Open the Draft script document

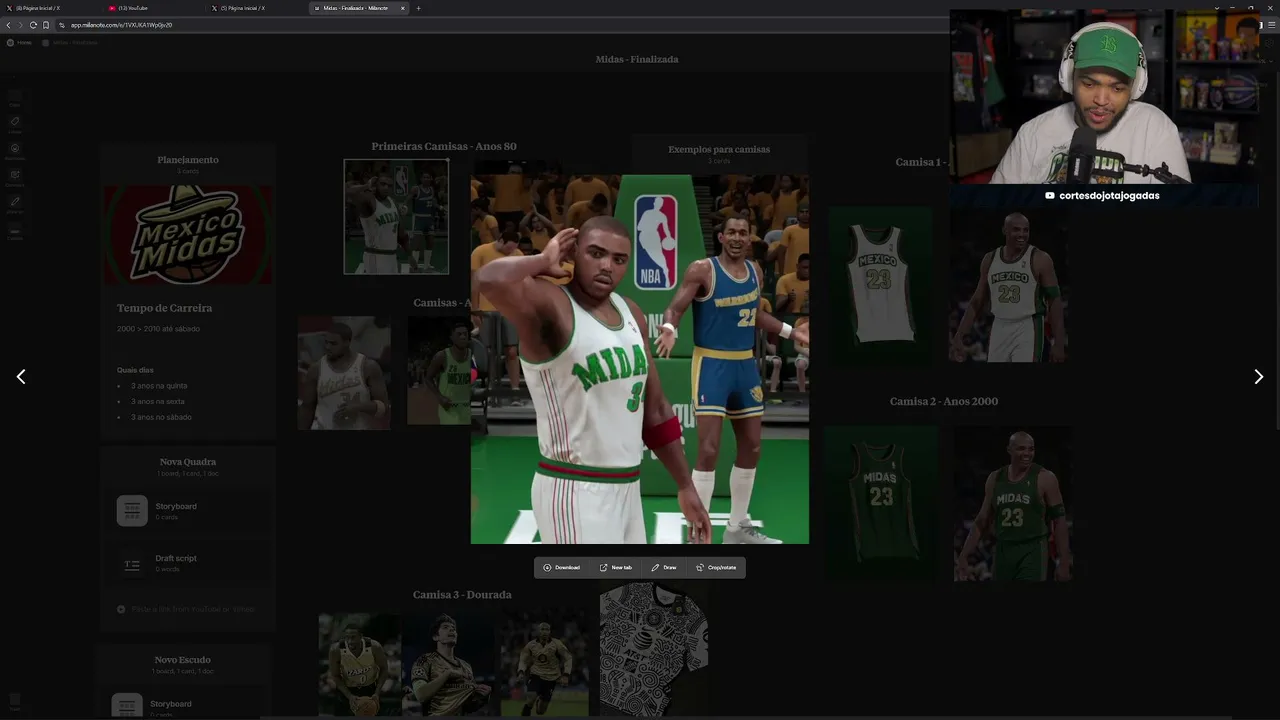click(x=132, y=563)
